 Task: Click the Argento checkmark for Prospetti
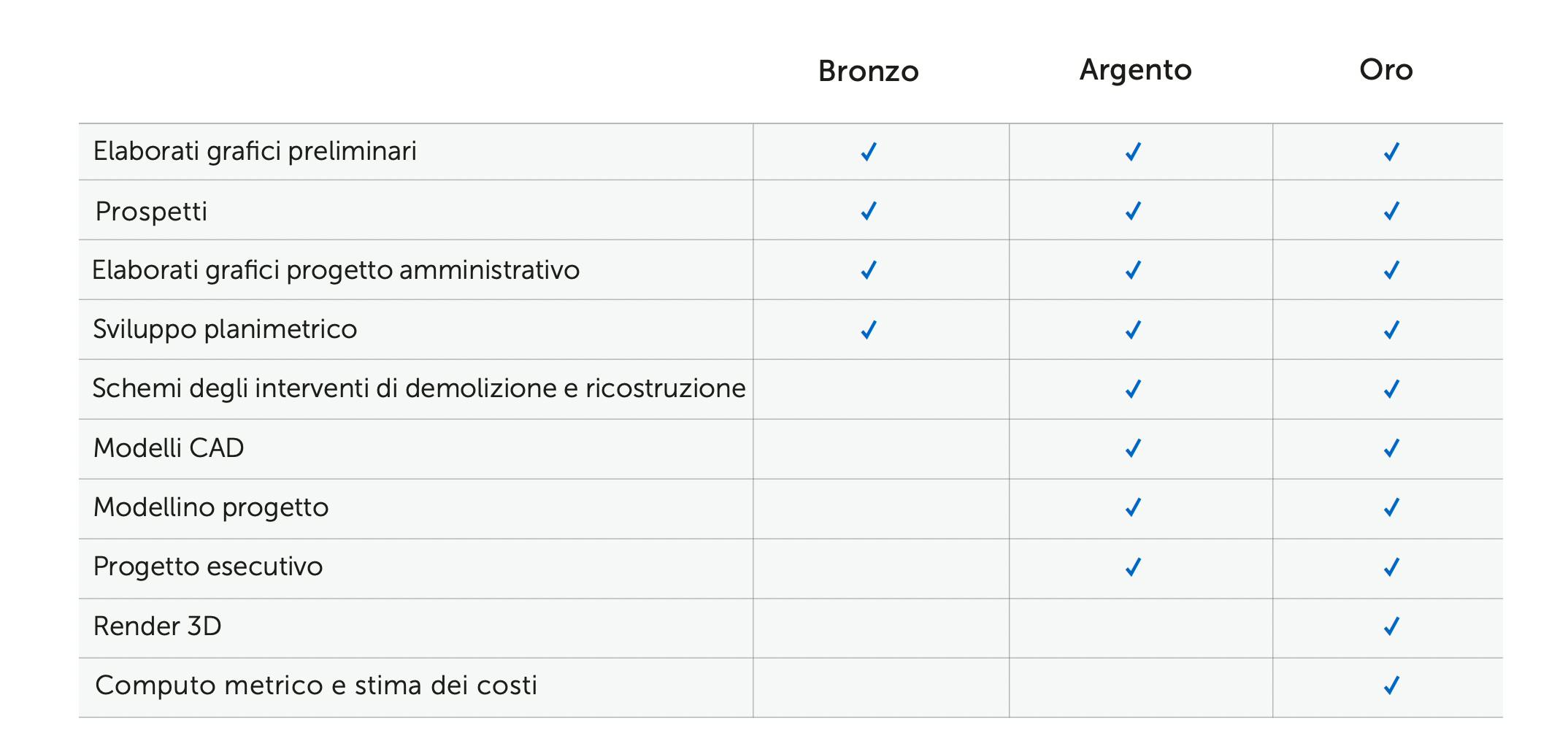point(1133,211)
